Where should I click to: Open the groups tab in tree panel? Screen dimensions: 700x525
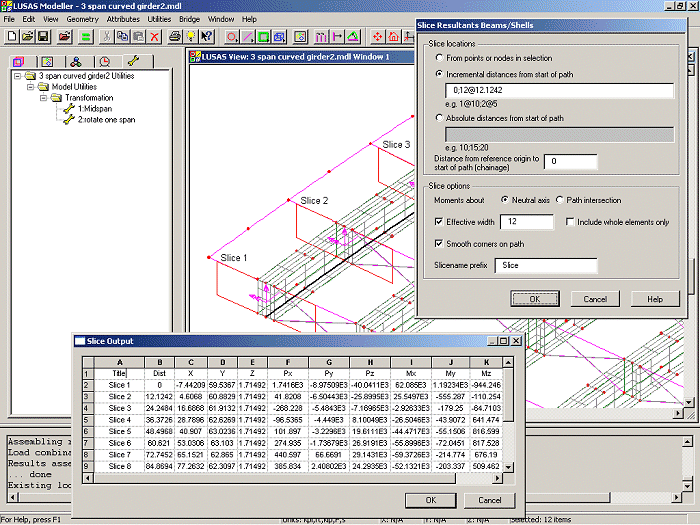[47, 62]
